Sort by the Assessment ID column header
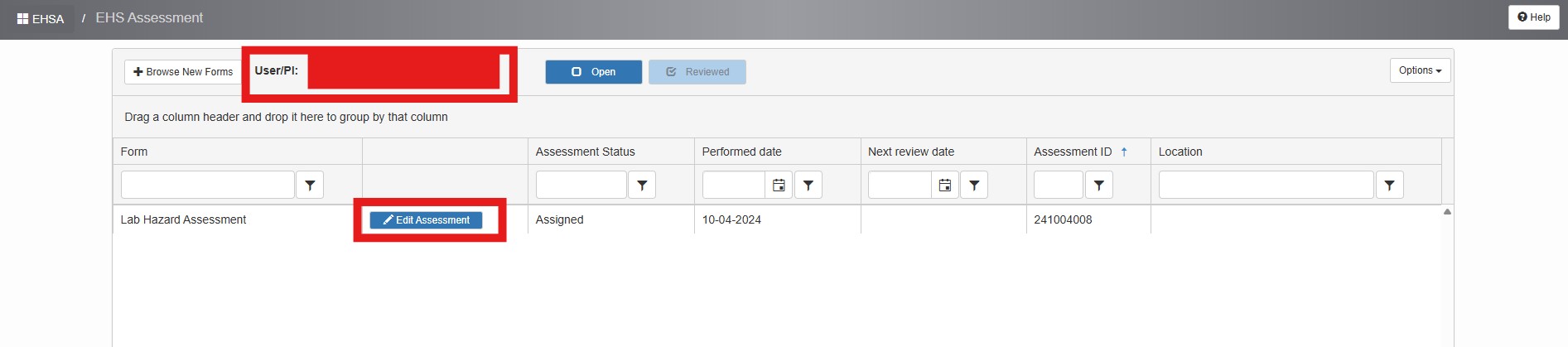 coord(1073,152)
